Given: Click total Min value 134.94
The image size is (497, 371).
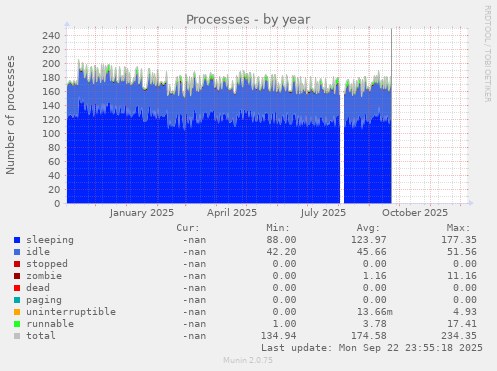Looking at the screenshot, I should click(x=278, y=336).
